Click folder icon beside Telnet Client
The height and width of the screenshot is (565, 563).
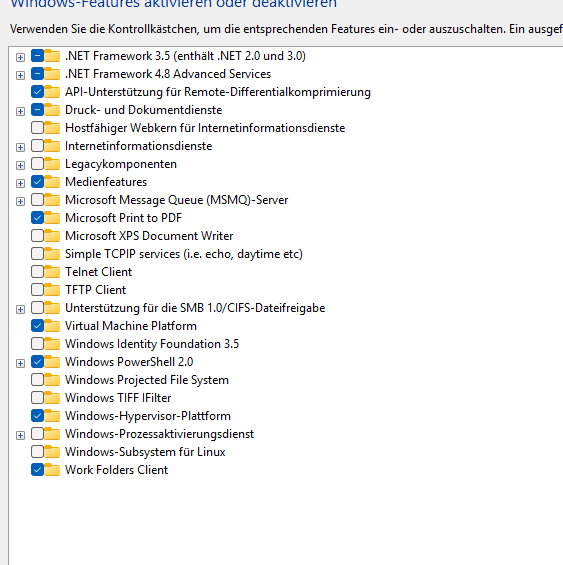click(x=52, y=272)
